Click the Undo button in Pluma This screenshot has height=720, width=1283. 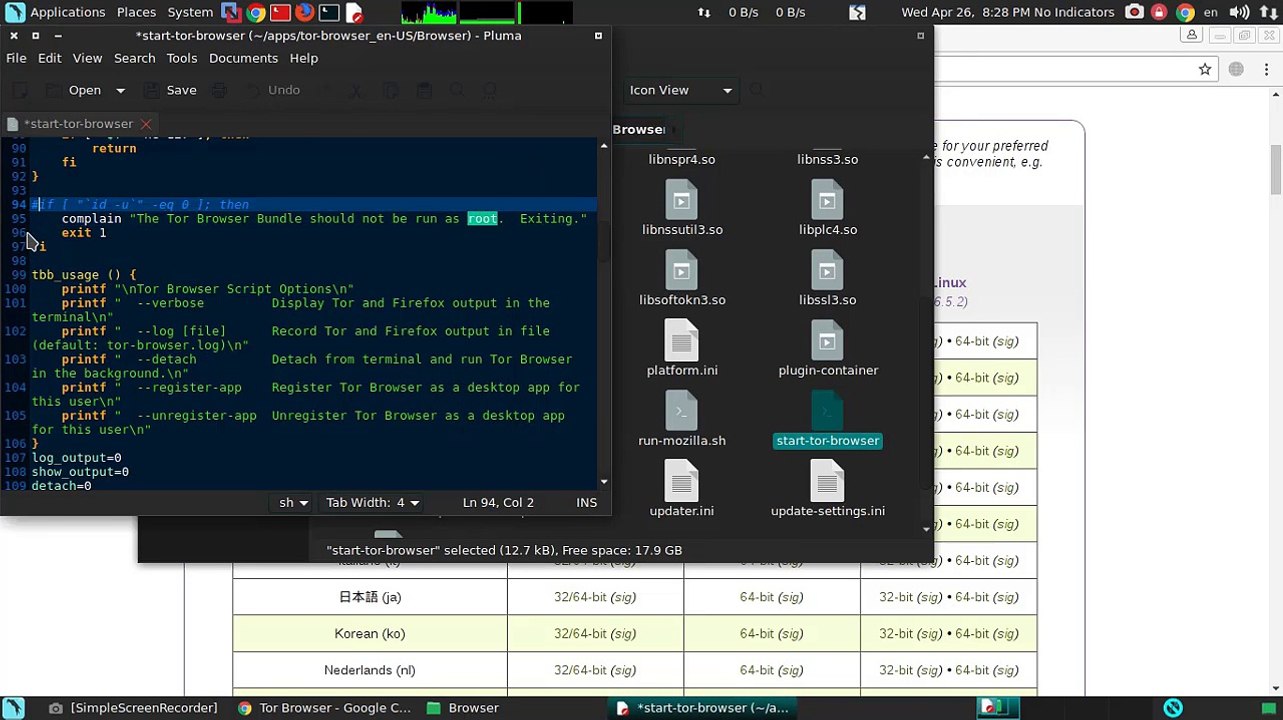pyautogui.click(x=272, y=90)
